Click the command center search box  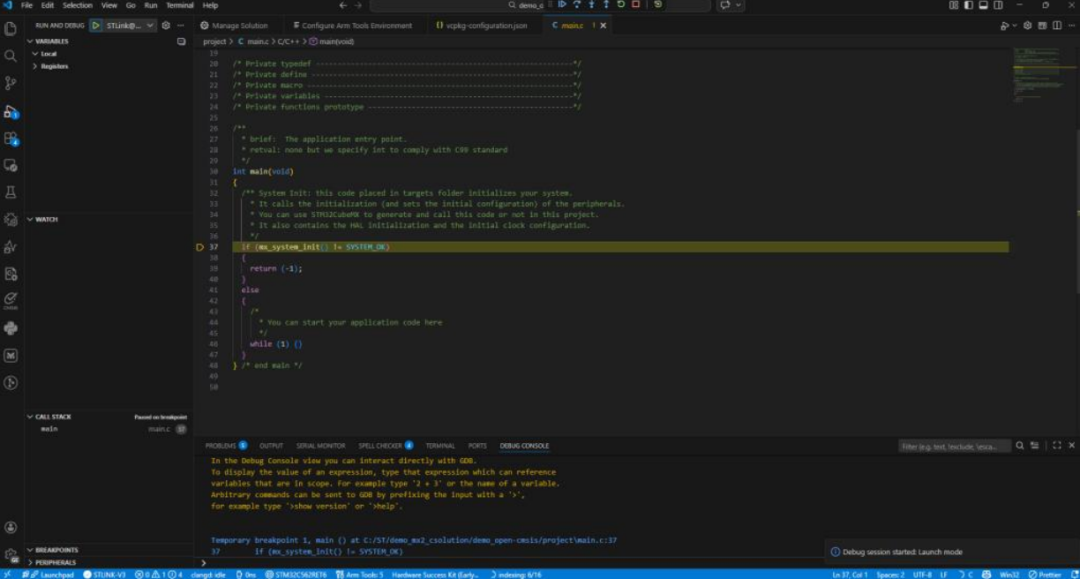tap(540, 6)
